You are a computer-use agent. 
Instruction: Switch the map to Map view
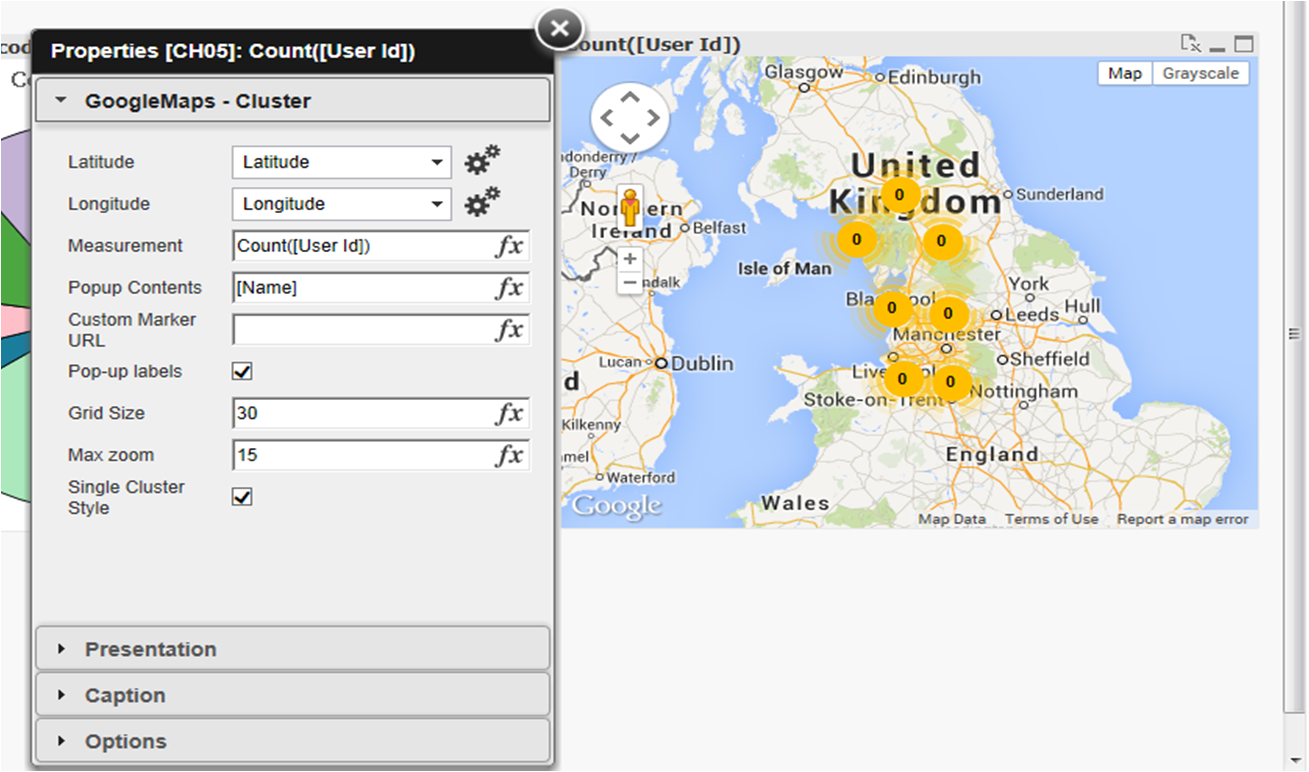click(x=1125, y=73)
